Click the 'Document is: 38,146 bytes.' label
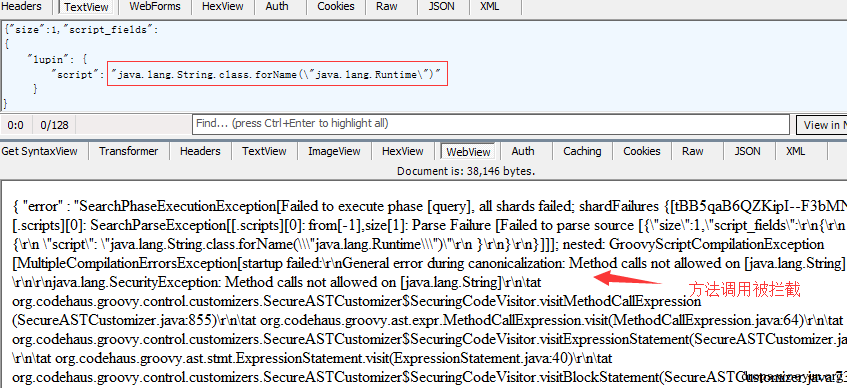The width and height of the screenshot is (847, 388). click(466, 171)
